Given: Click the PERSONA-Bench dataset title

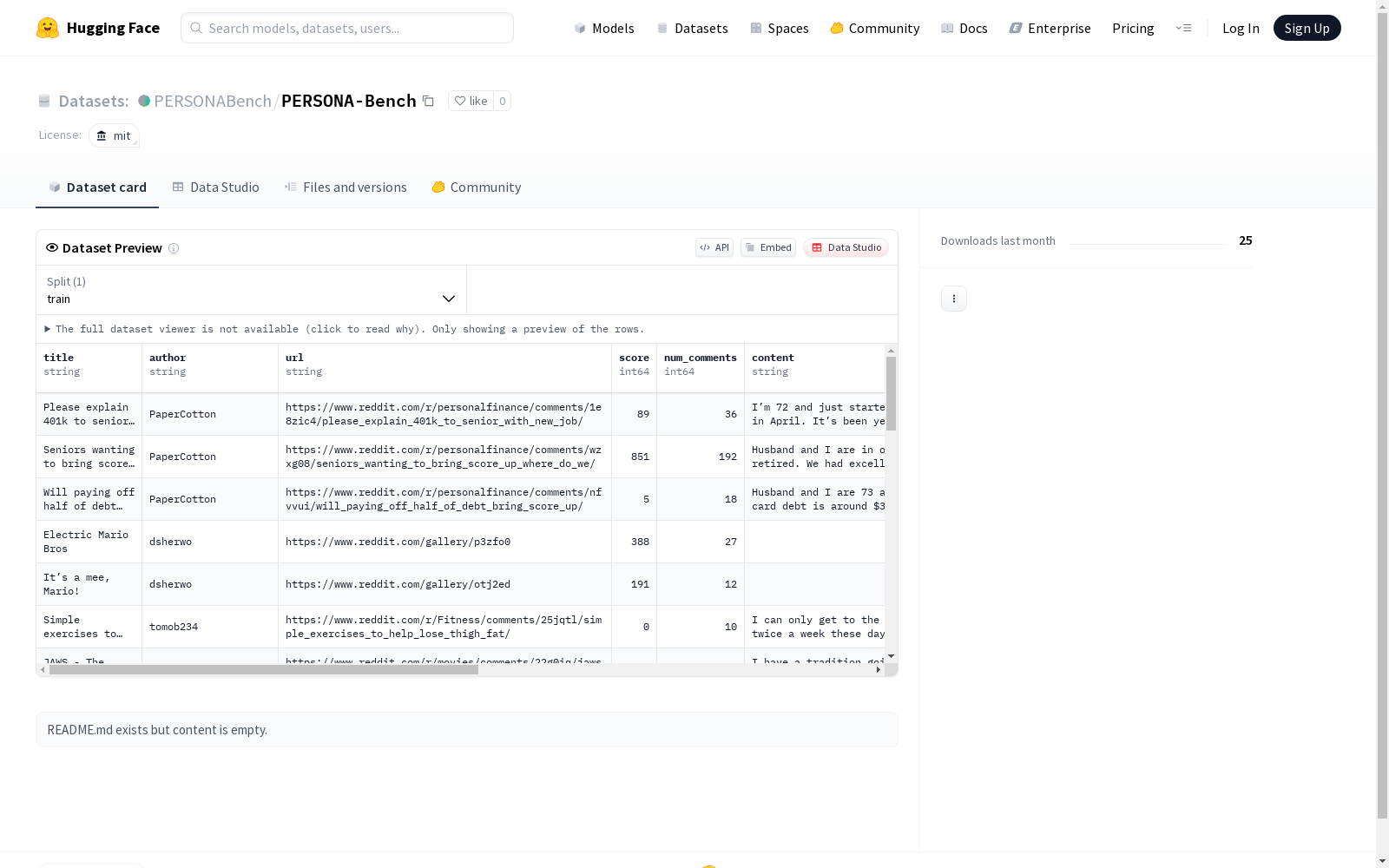Looking at the screenshot, I should [349, 101].
